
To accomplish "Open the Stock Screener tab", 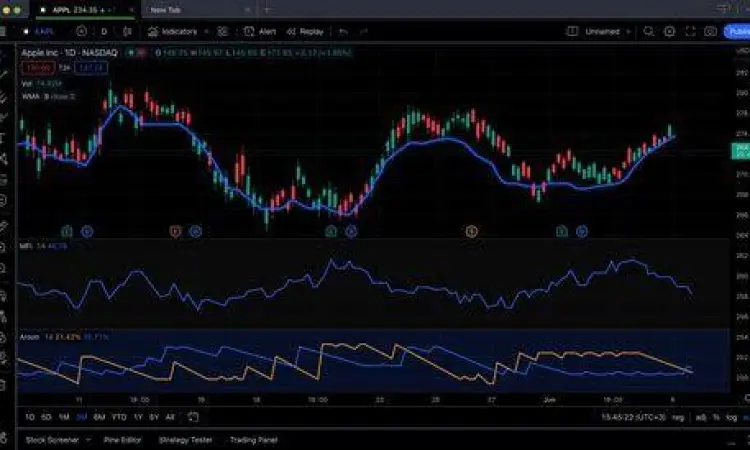I will point(52,440).
